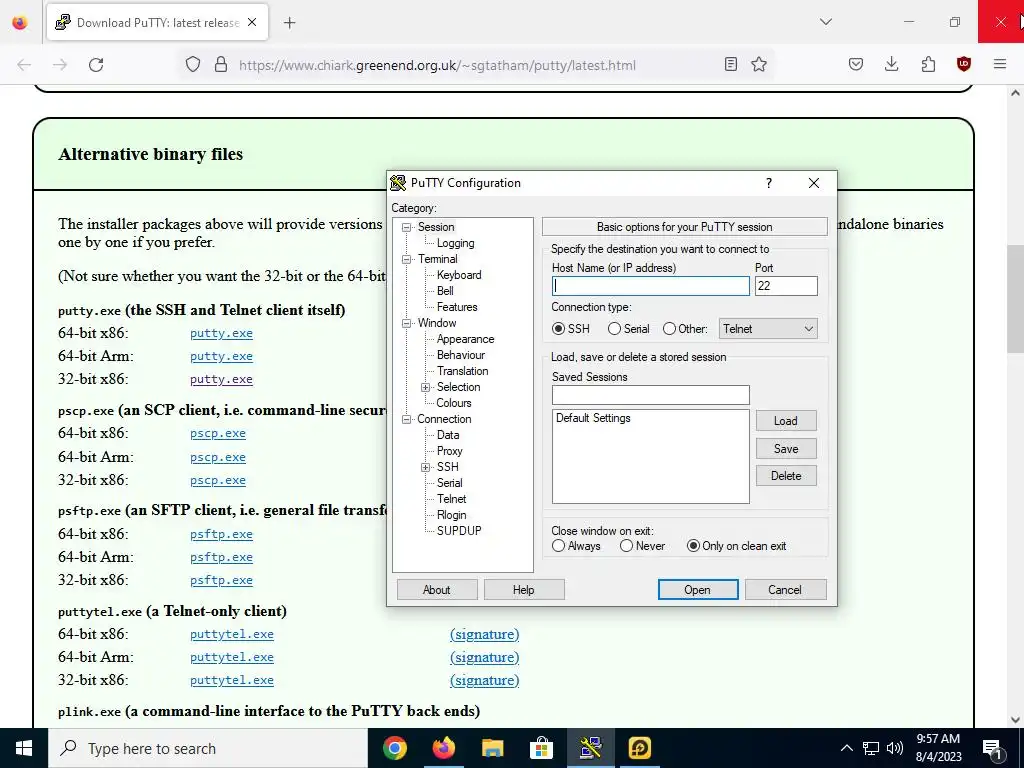Choose Always for close window on exit
1024x768 pixels.
tap(558, 545)
